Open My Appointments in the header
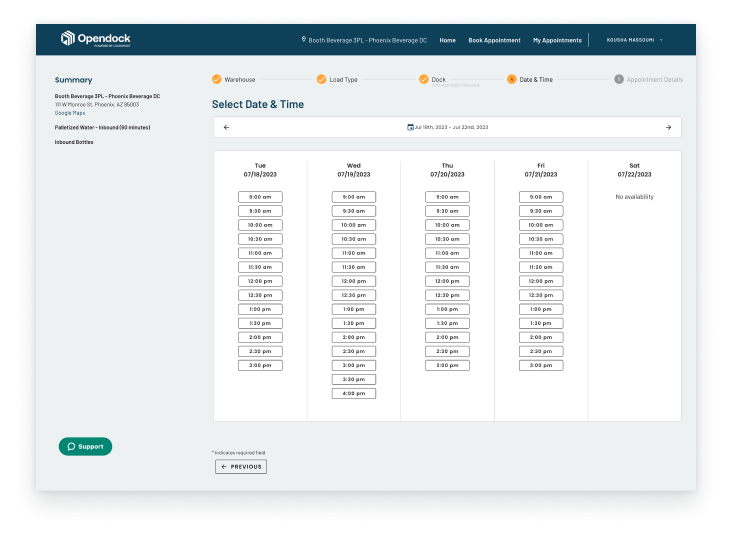 pyautogui.click(x=557, y=41)
